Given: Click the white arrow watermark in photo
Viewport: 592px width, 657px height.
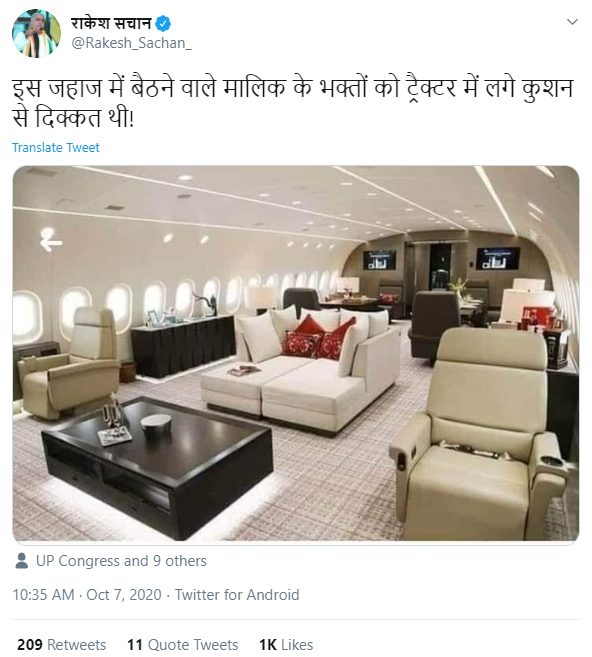Looking at the screenshot, I should click(51, 240).
